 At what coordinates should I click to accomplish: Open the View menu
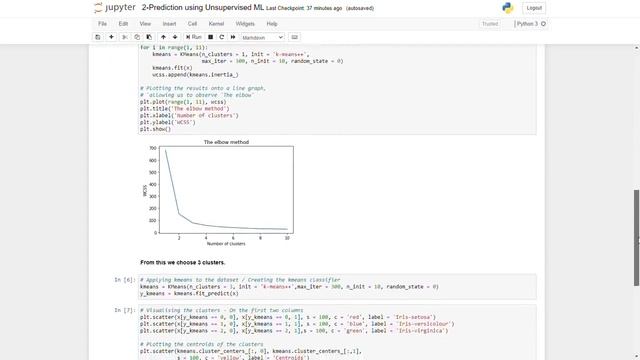pos(145,24)
